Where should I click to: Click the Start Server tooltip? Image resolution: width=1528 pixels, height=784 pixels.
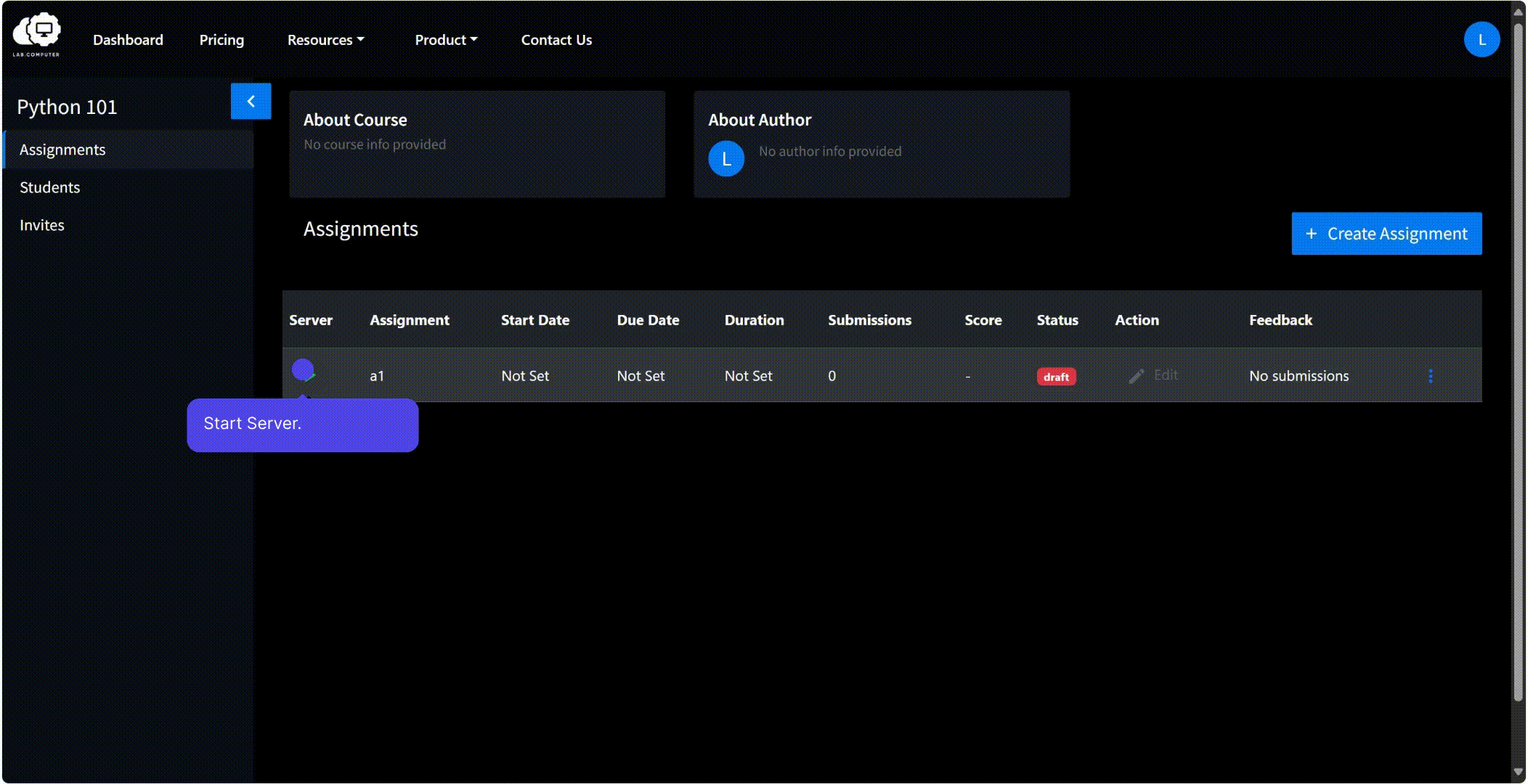(x=303, y=425)
